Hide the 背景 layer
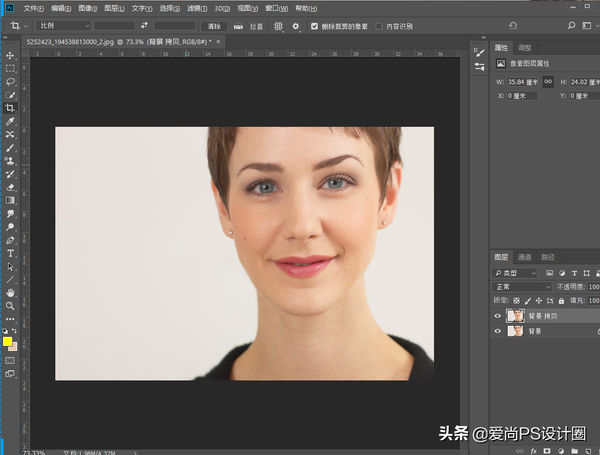The image size is (600, 455). click(498, 331)
